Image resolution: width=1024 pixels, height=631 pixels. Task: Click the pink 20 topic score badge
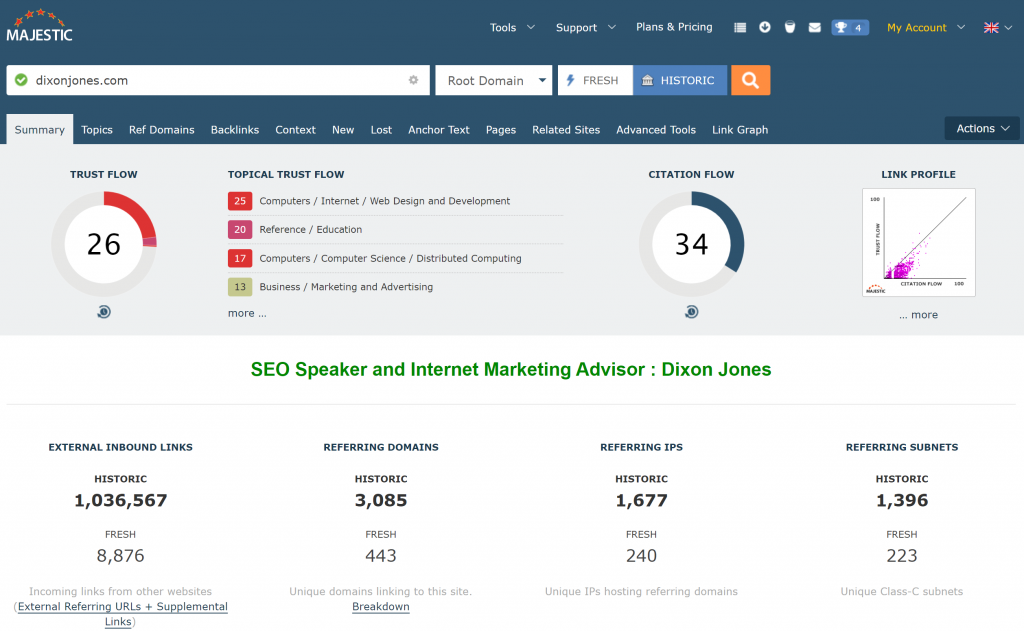(240, 229)
